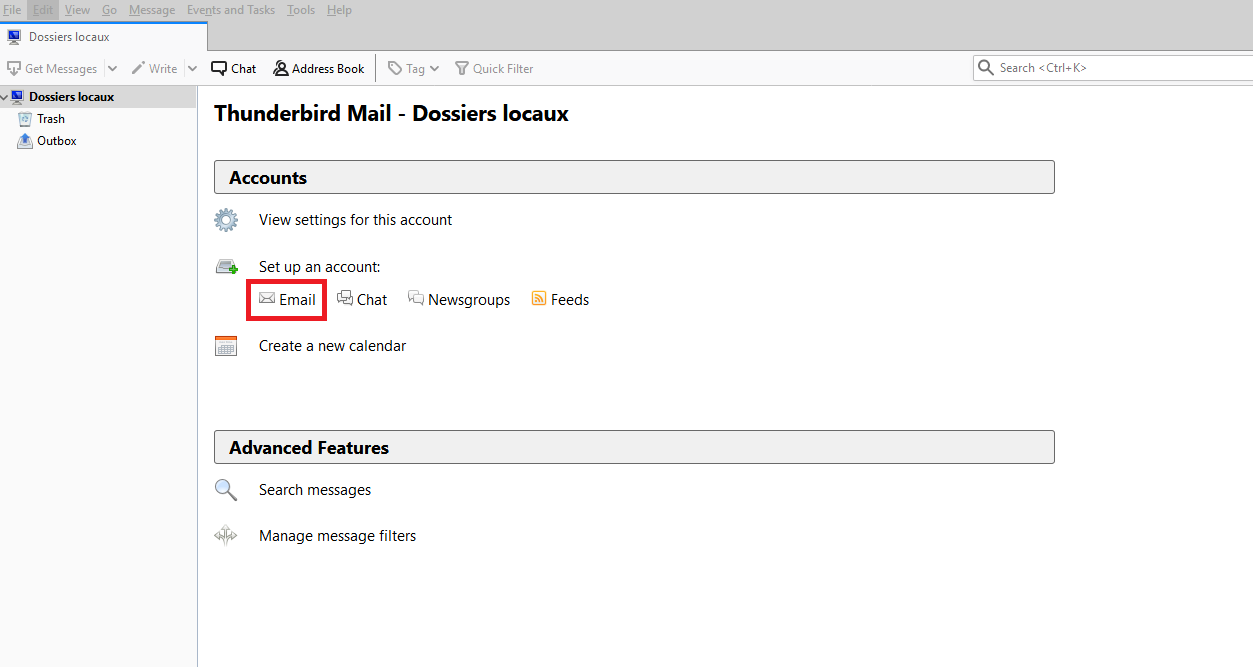Click the new calendar icon
This screenshot has width=1253, height=667.
click(x=226, y=346)
